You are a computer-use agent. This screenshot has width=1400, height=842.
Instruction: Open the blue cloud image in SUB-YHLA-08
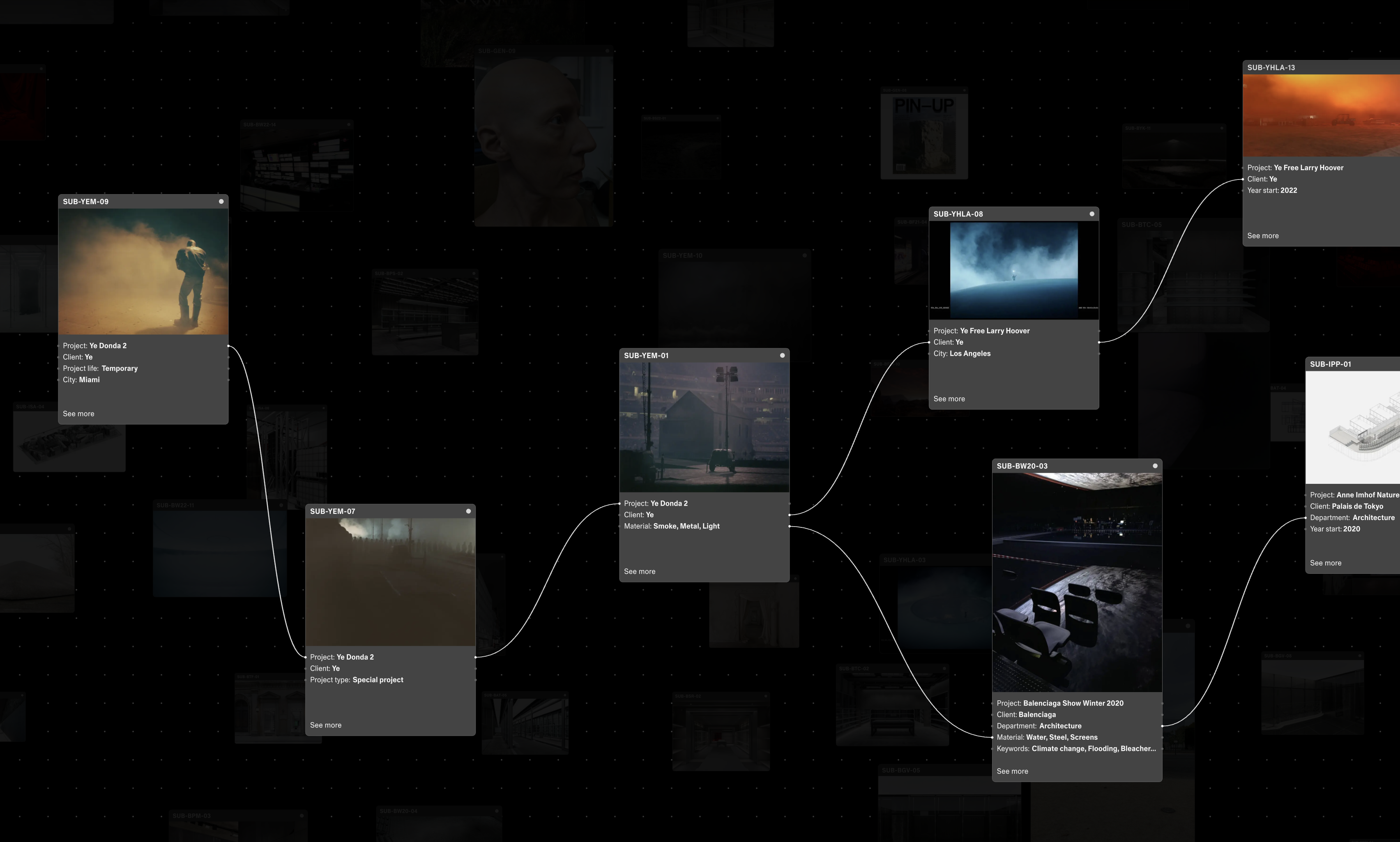[1013, 270]
